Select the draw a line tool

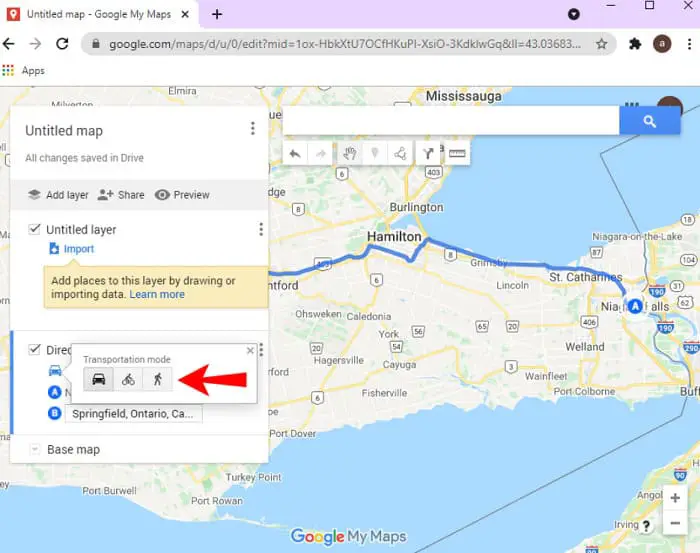pyautogui.click(x=400, y=154)
